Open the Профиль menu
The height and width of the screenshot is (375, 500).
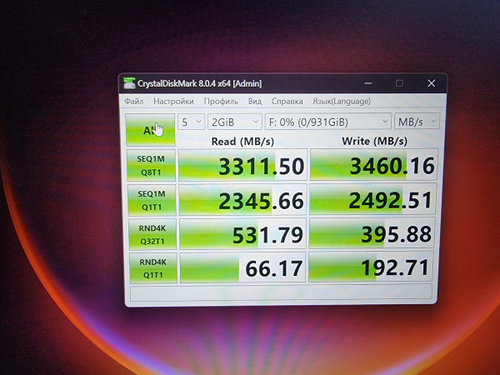click(221, 101)
